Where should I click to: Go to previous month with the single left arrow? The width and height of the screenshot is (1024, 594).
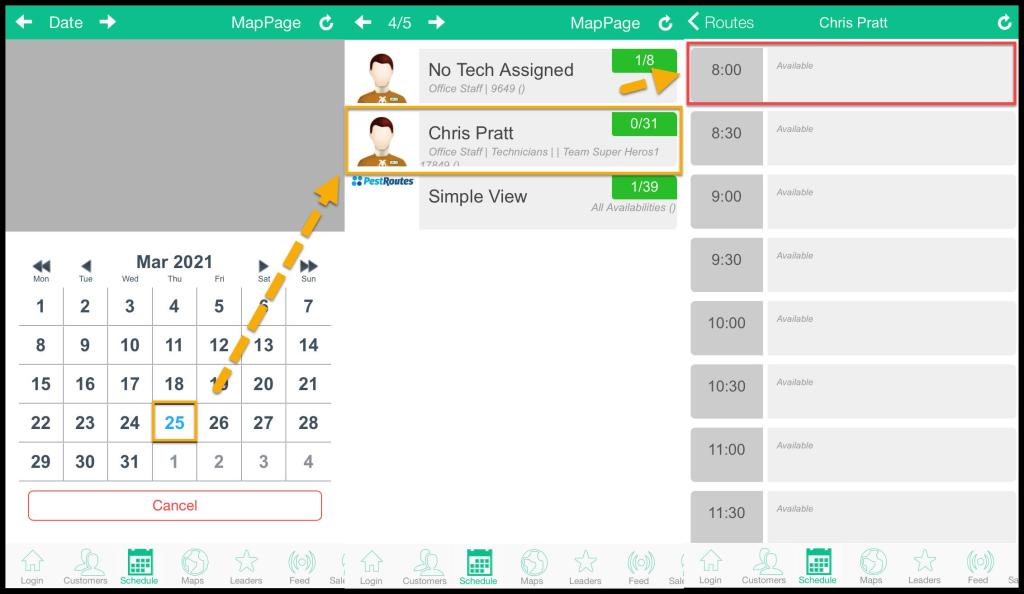click(86, 266)
